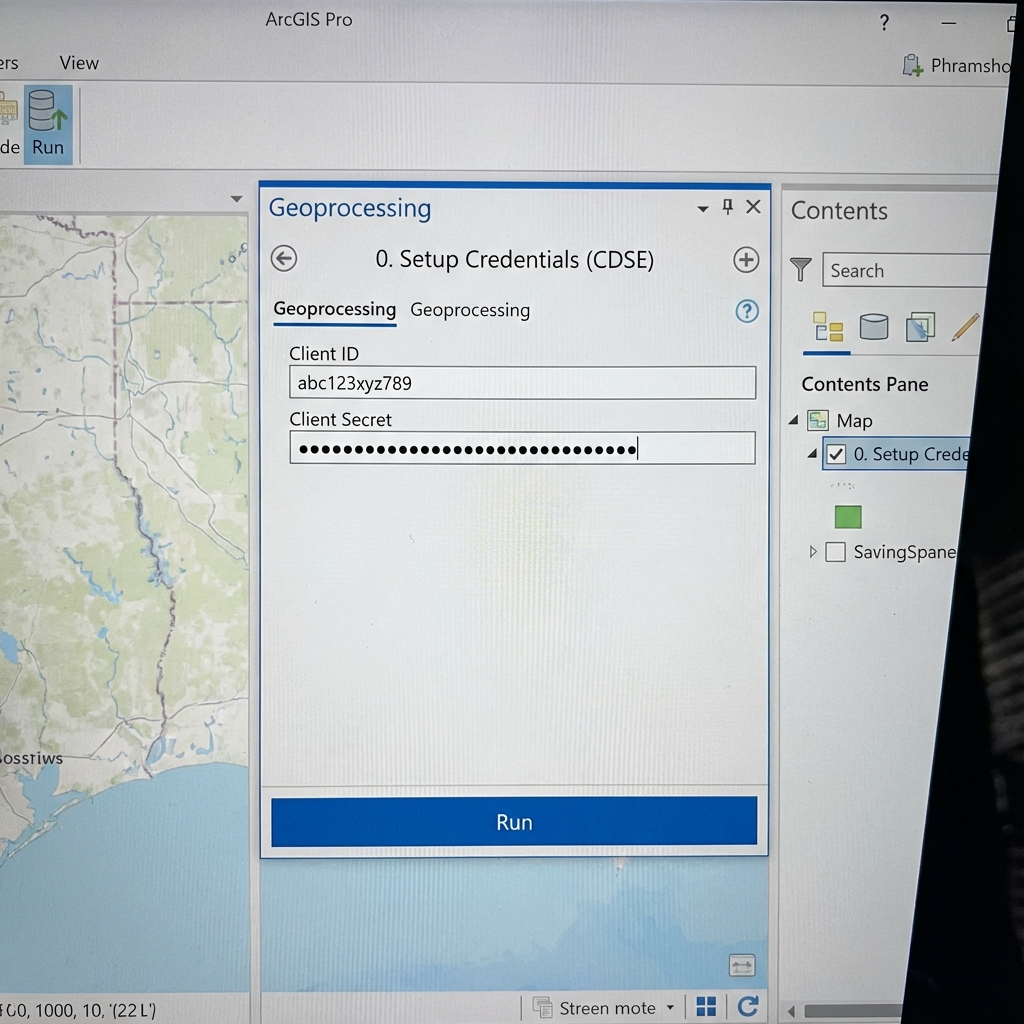Uncheck the 0. Setup Crede layer checkbox
This screenshot has height=1024, width=1024.
tap(836, 454)
